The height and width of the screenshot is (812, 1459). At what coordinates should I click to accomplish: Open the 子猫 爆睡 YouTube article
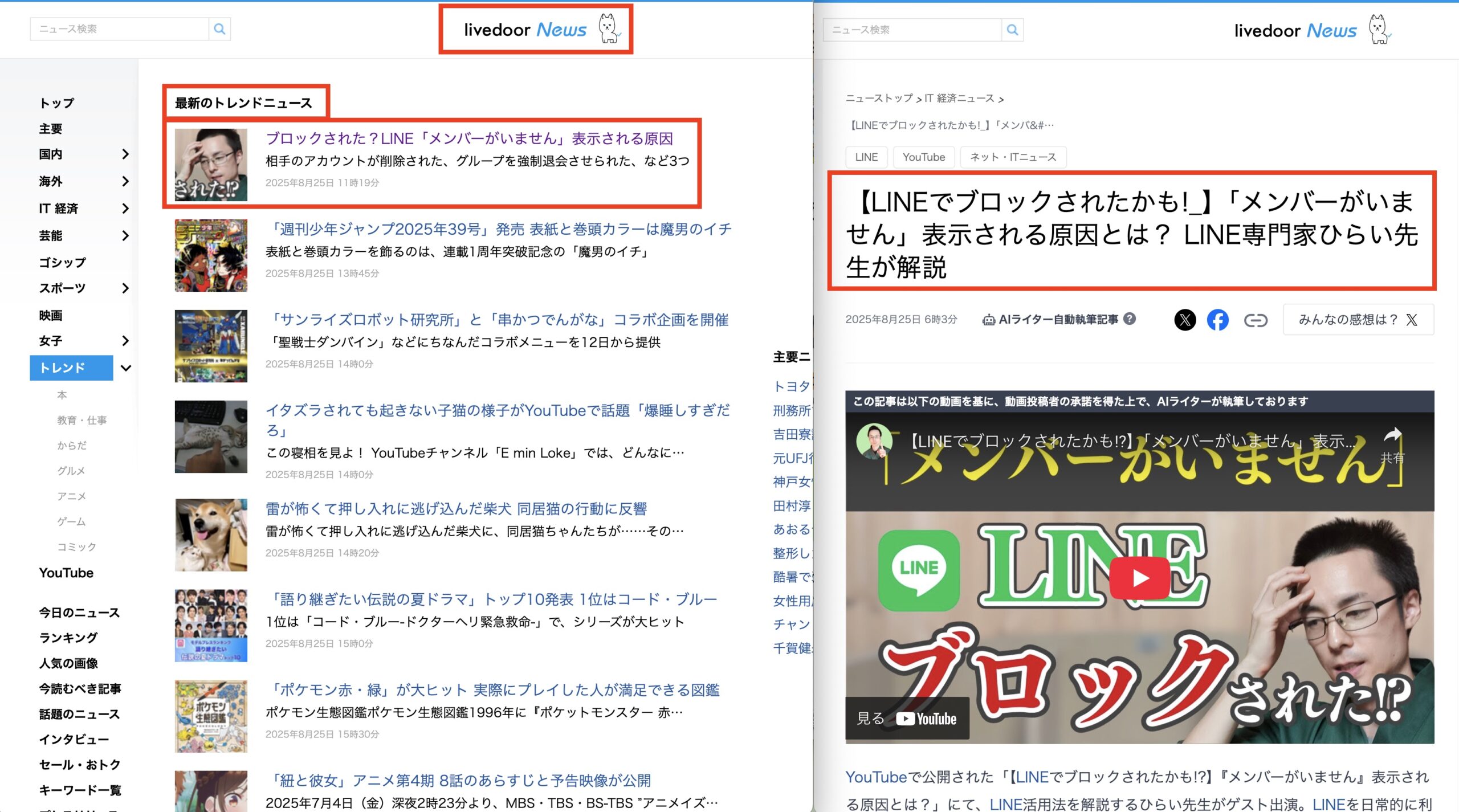pos(498,420)
